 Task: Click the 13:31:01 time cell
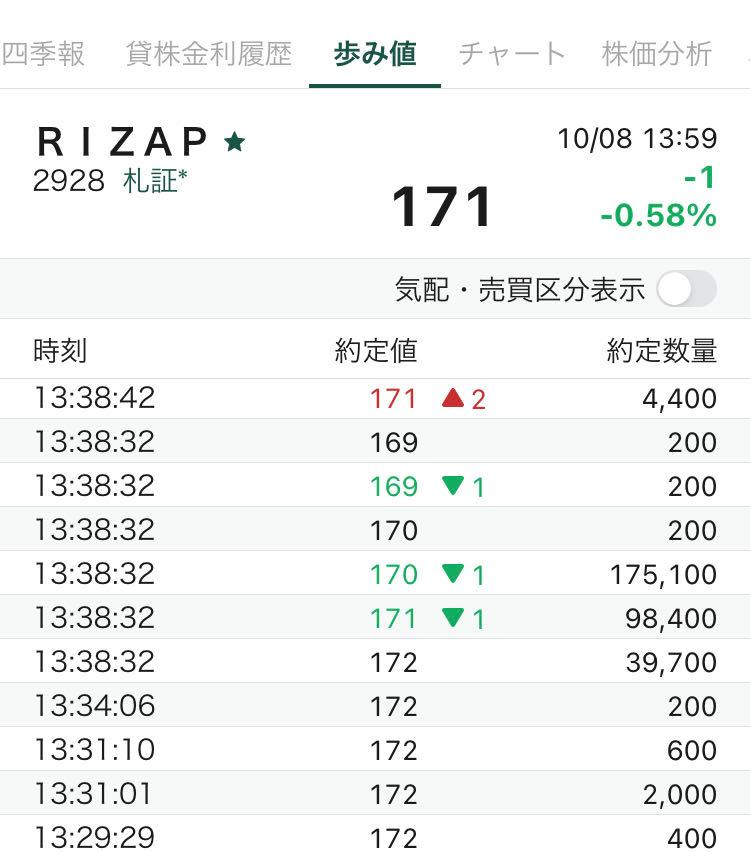[92, 794]
